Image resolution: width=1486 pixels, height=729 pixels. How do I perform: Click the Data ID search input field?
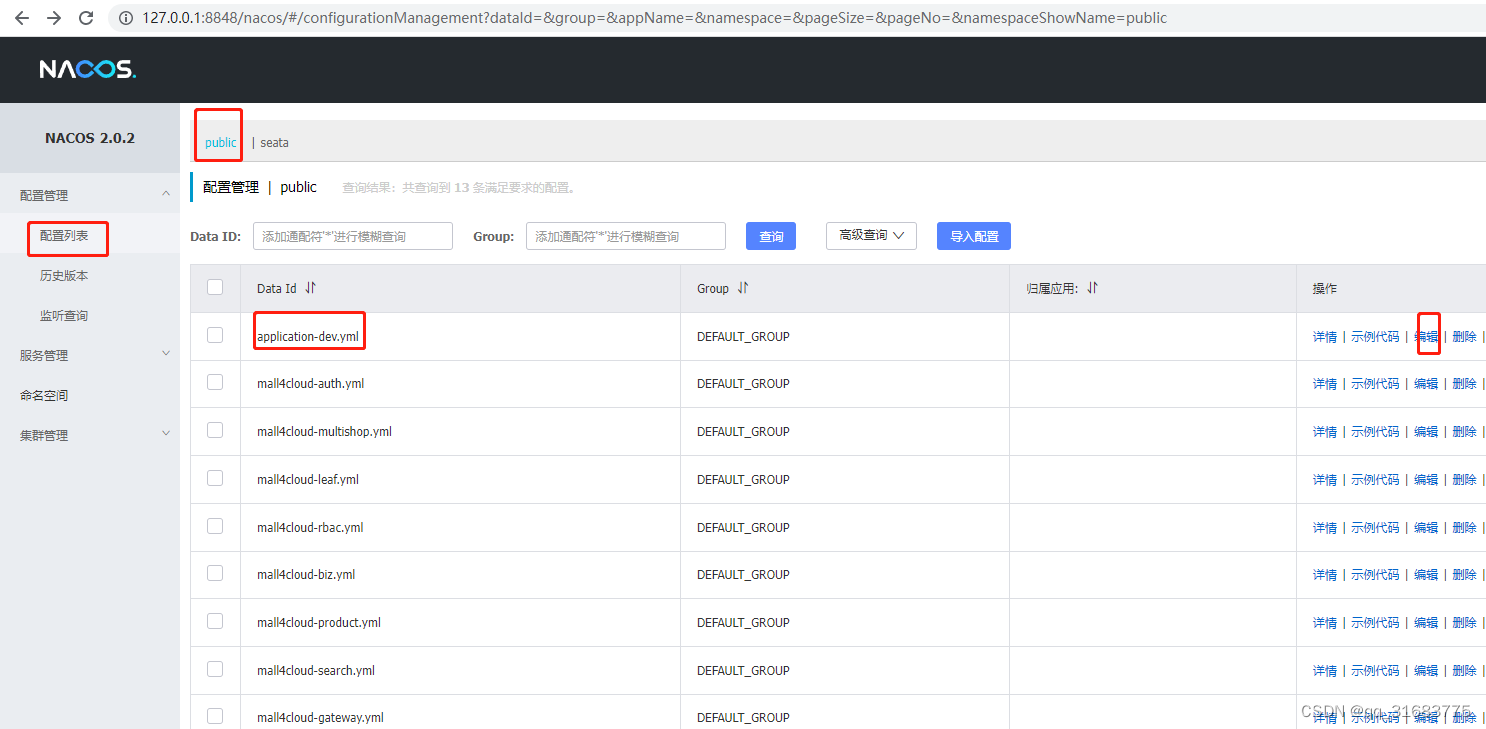(352, 236)
